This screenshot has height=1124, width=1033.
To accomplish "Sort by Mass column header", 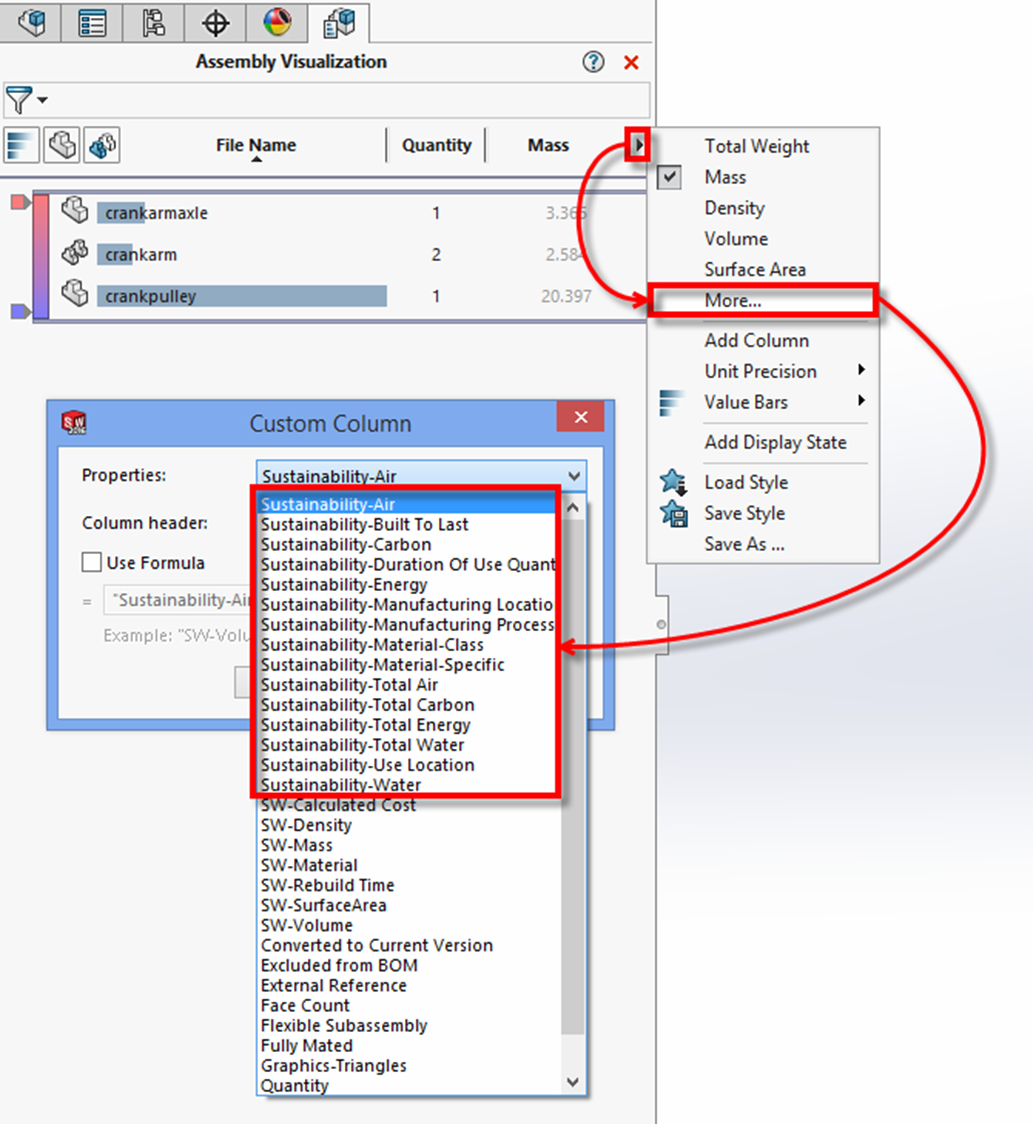I will pyautogui.click(x=548, y=146).
